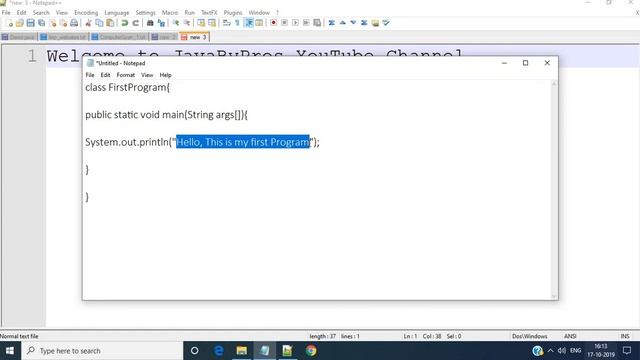Redo action in Notepad++ toolbar

[x=136, y=23]
